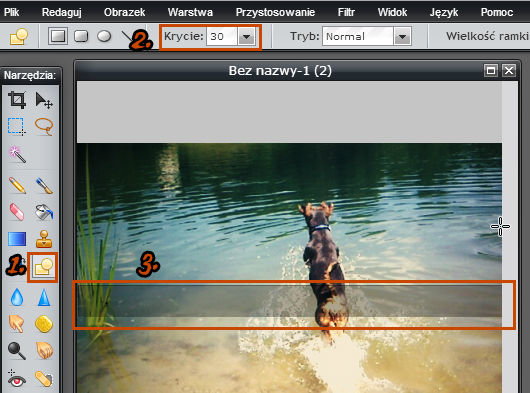Screen dimensions: 530x393
Task: Select the Crop tool
Action: tap(17, 100)
